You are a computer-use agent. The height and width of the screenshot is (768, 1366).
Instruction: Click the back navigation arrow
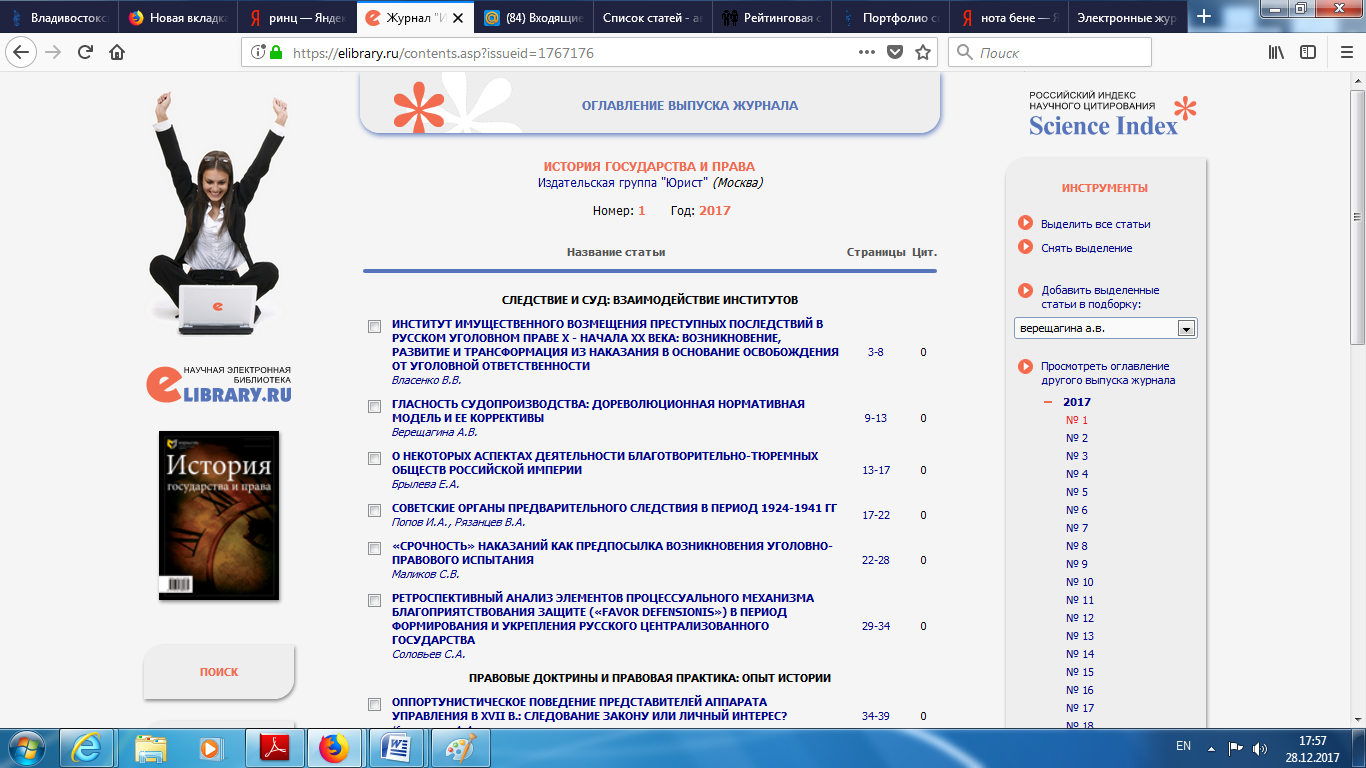[x=22, y=53]
